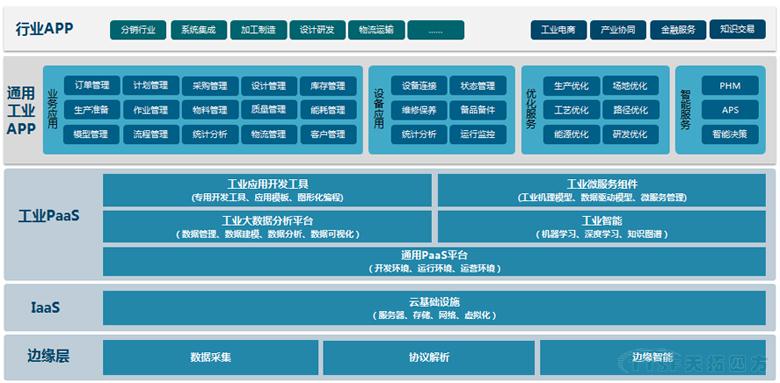780x383 pixels.
Task: Select the 设计管理 box
Action: tap(269, 86)
